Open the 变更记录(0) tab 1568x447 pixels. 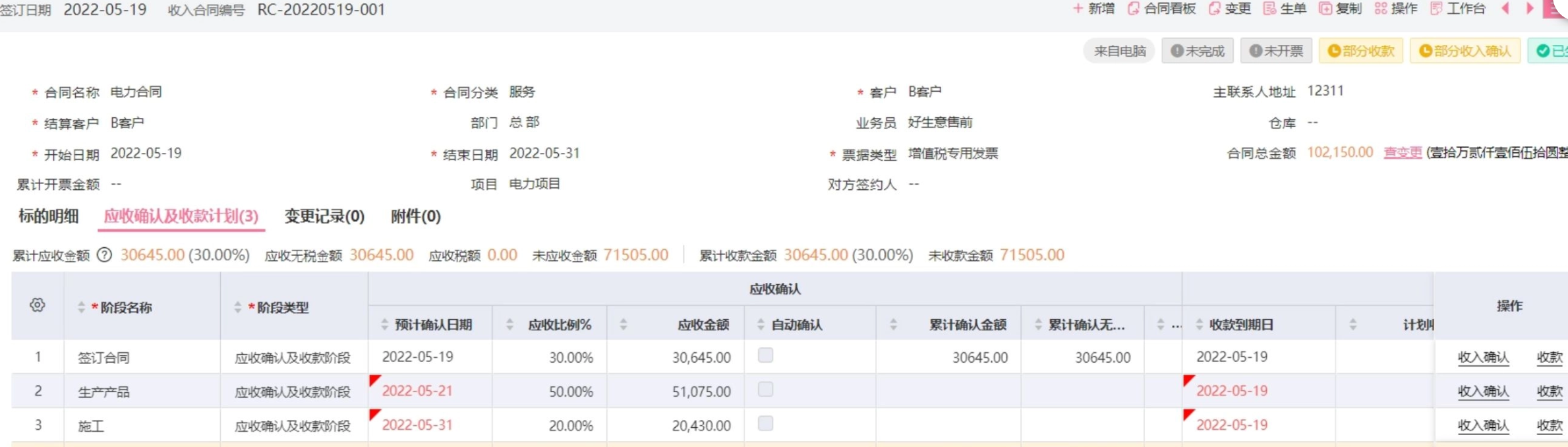coord(324,216)
